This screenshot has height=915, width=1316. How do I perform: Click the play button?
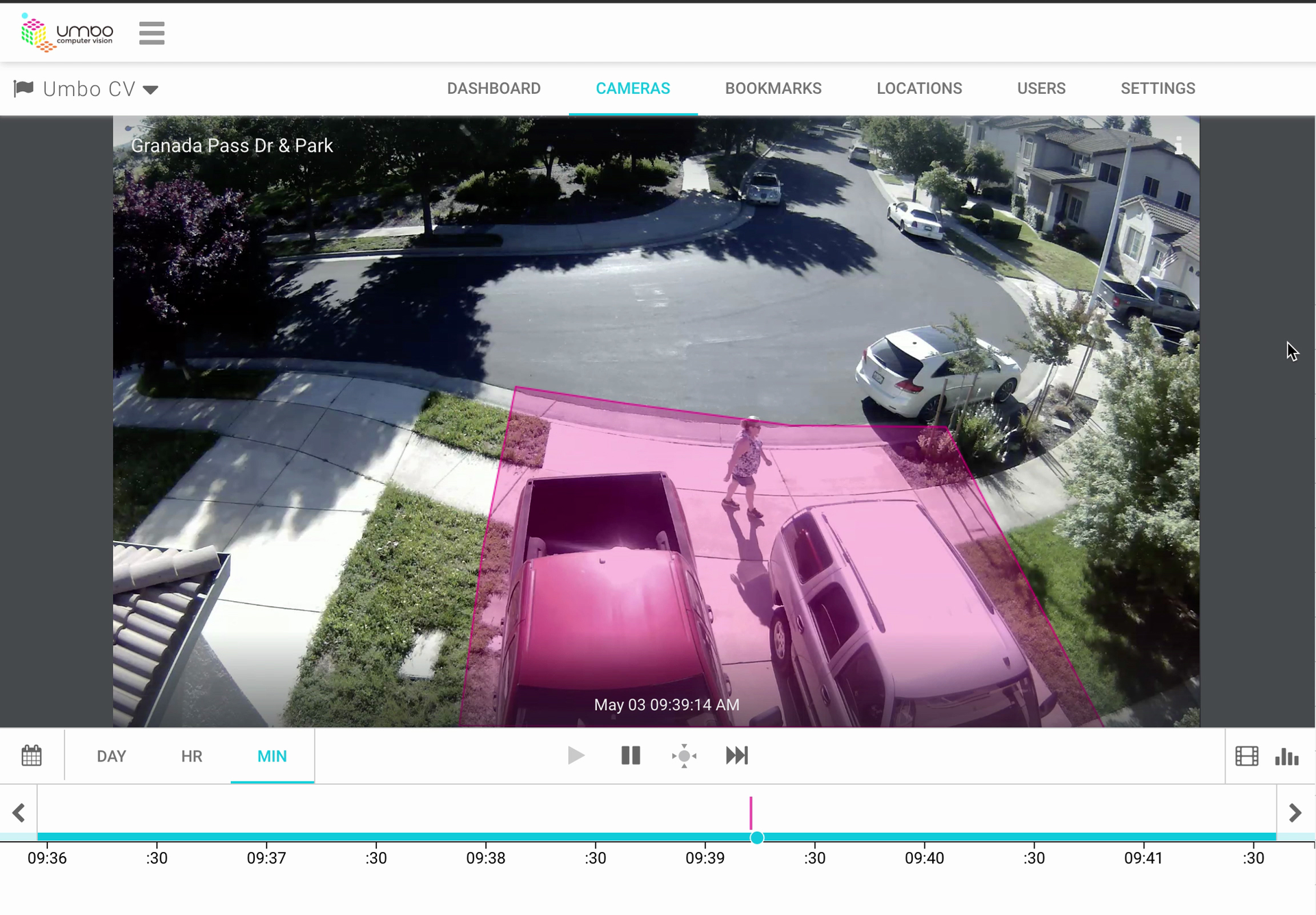(576, 755)
